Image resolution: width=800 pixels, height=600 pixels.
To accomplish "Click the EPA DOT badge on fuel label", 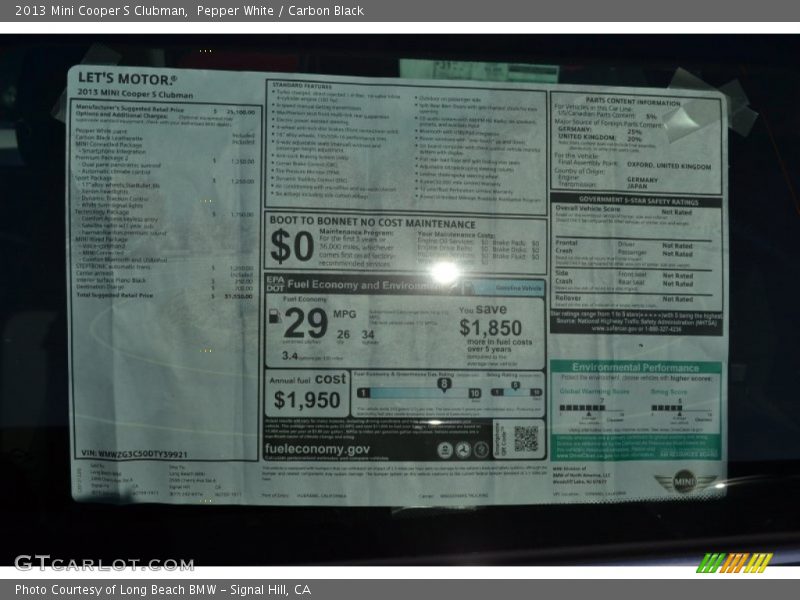I will [274, 284].
